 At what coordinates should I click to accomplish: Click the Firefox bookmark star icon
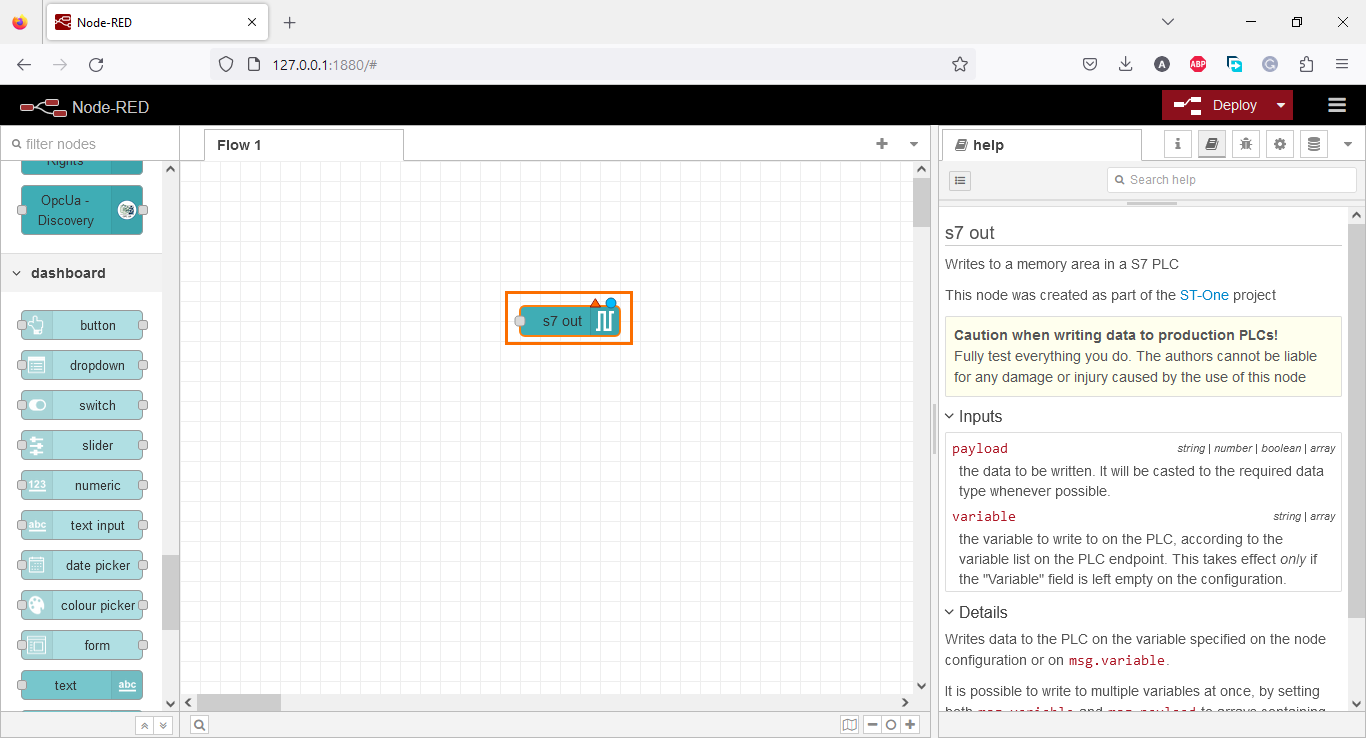(x=960, y=64)
